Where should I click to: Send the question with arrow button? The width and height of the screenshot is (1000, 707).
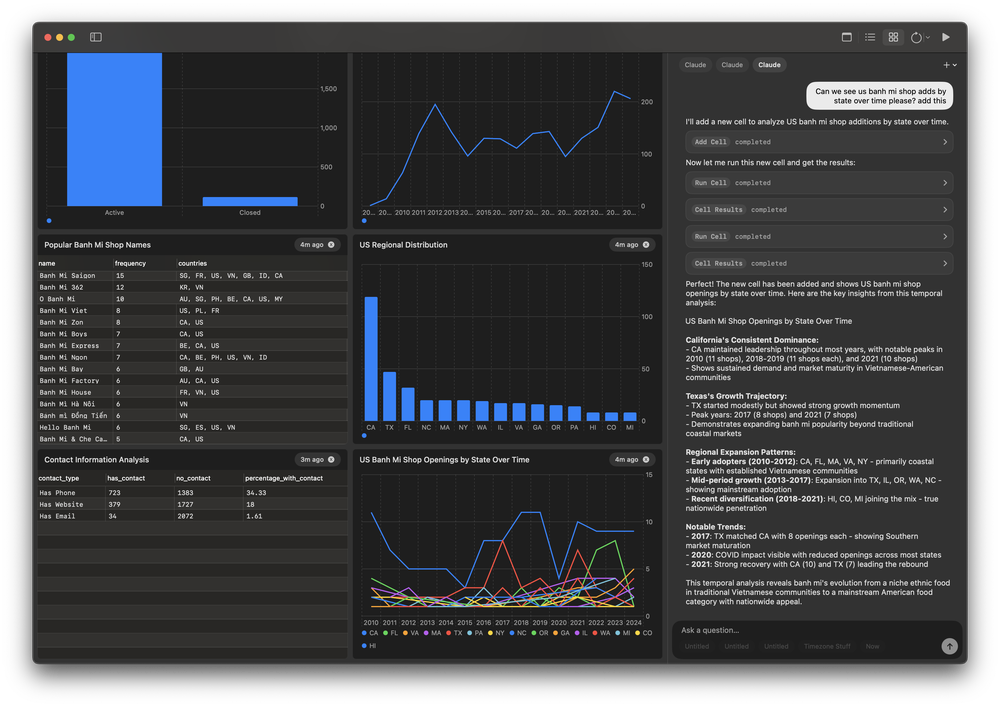coord(949,646)
